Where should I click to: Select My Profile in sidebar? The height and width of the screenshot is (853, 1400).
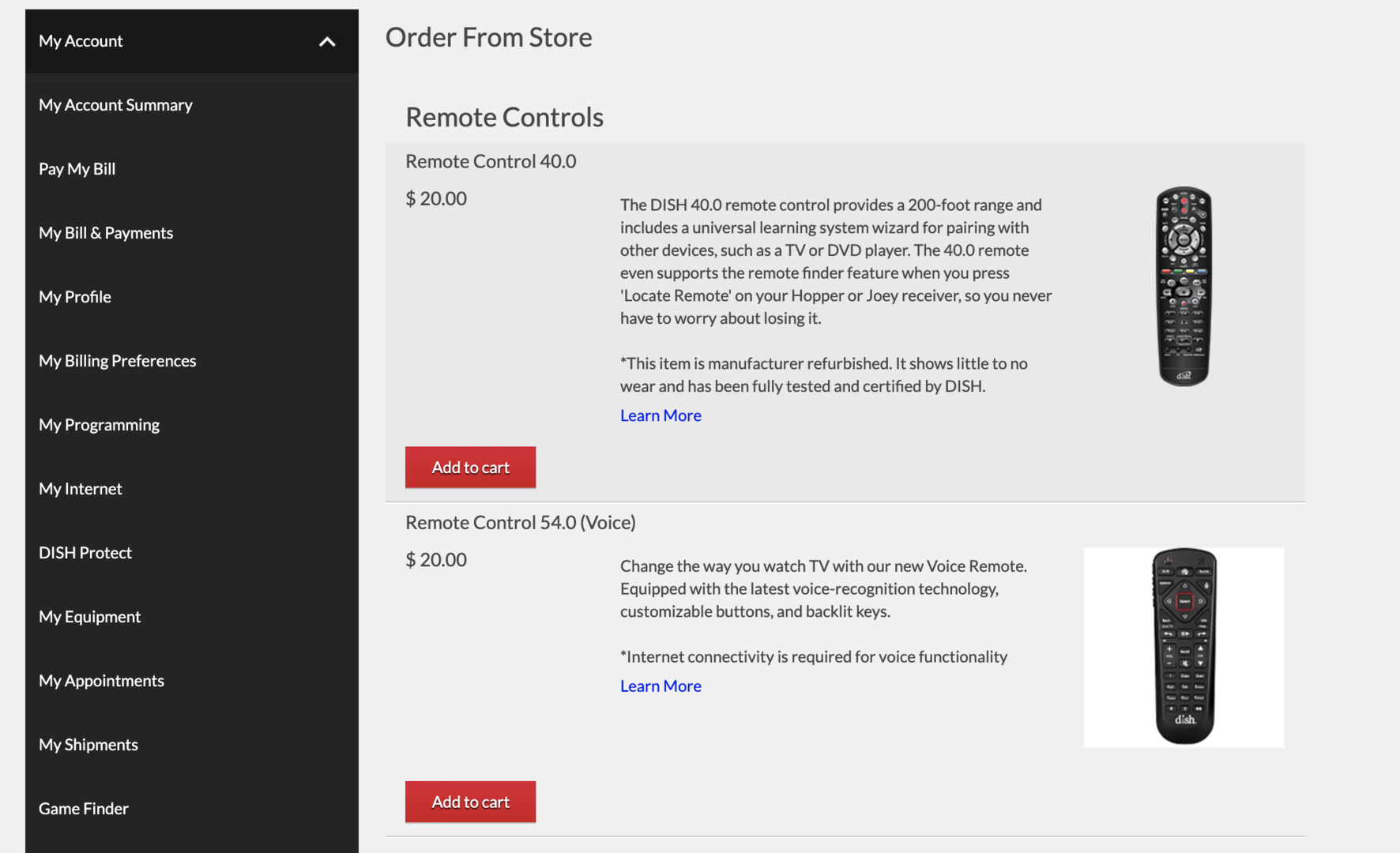(75, 297)
